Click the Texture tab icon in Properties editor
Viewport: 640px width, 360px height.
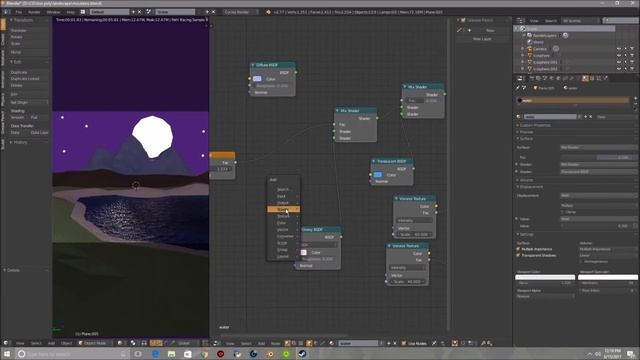(x=592, y=78)
